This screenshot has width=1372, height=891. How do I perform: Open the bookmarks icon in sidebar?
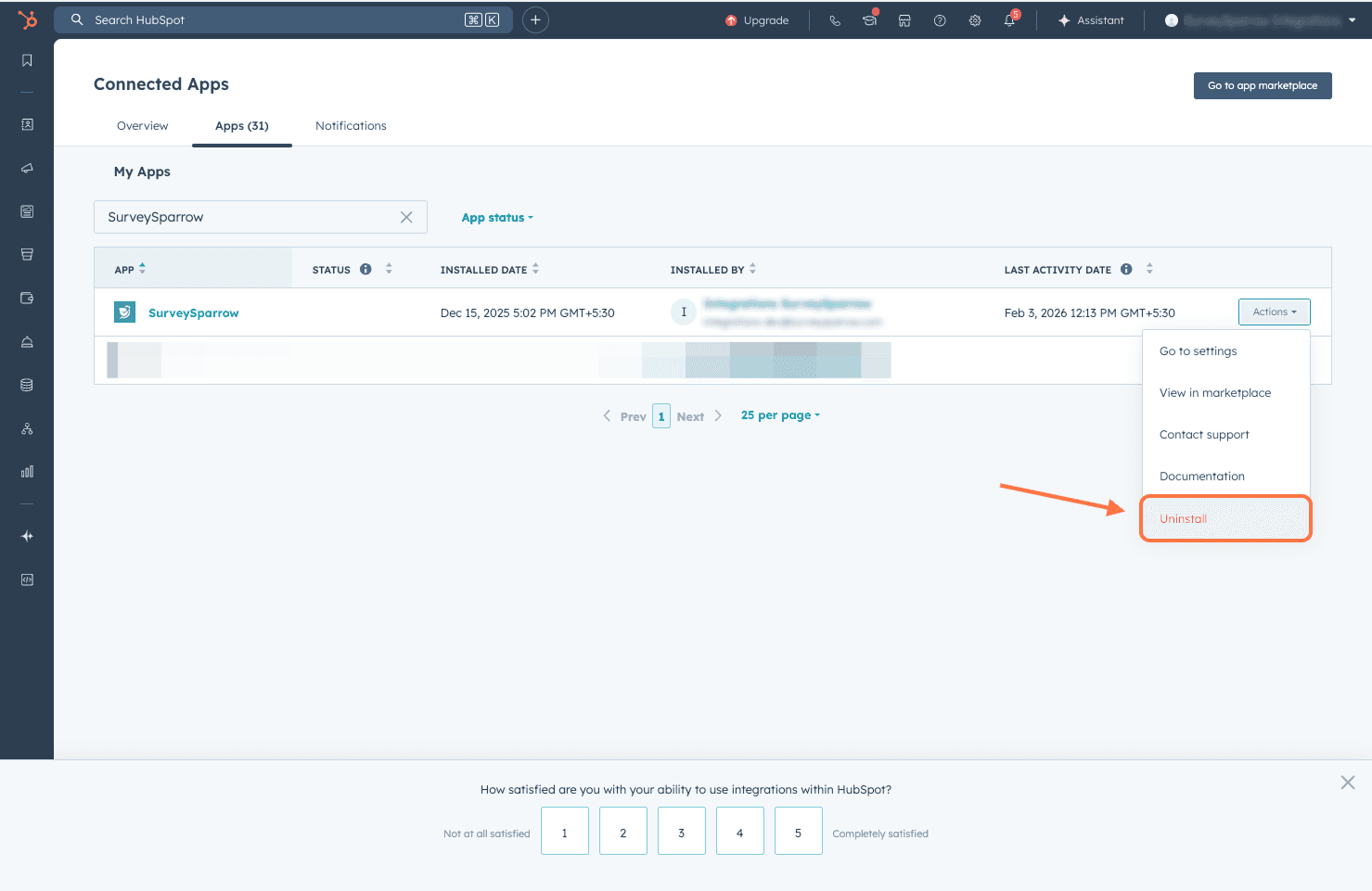[27, 60]
